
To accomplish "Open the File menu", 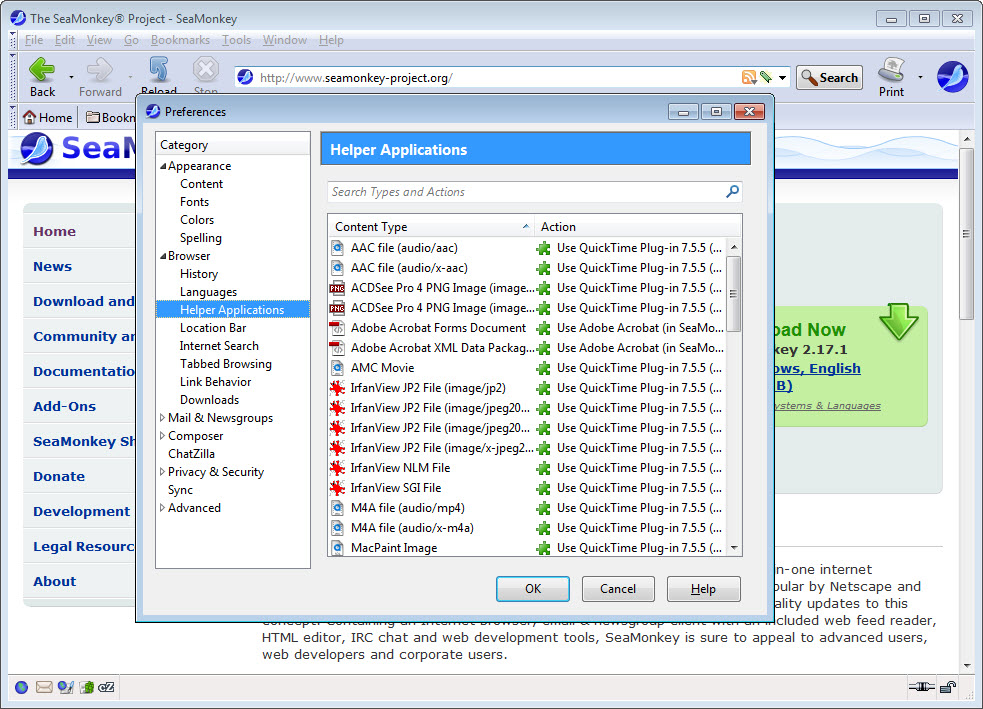I will (34, 40).
